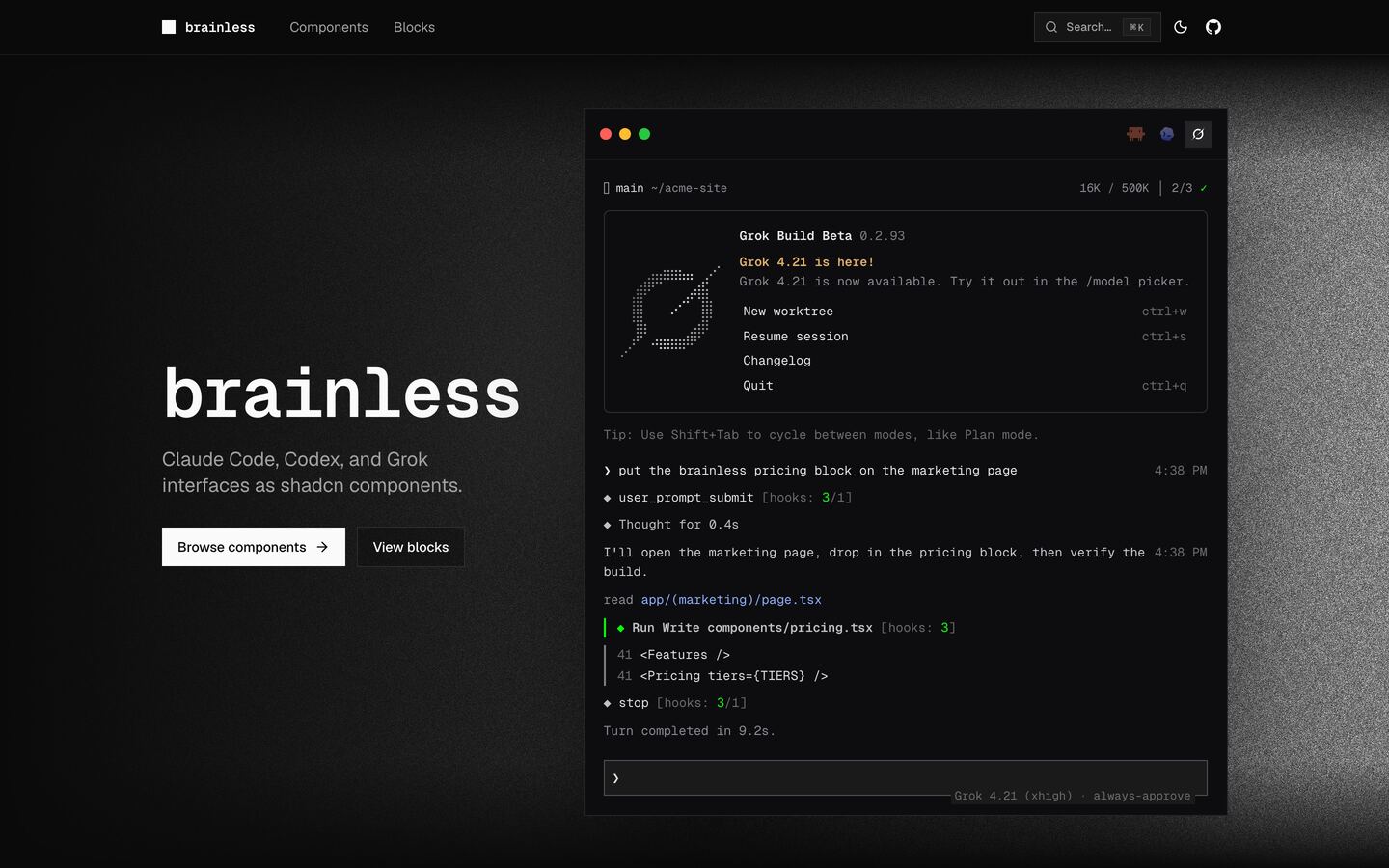Click the '<Features />' code line

pos(685,655)
